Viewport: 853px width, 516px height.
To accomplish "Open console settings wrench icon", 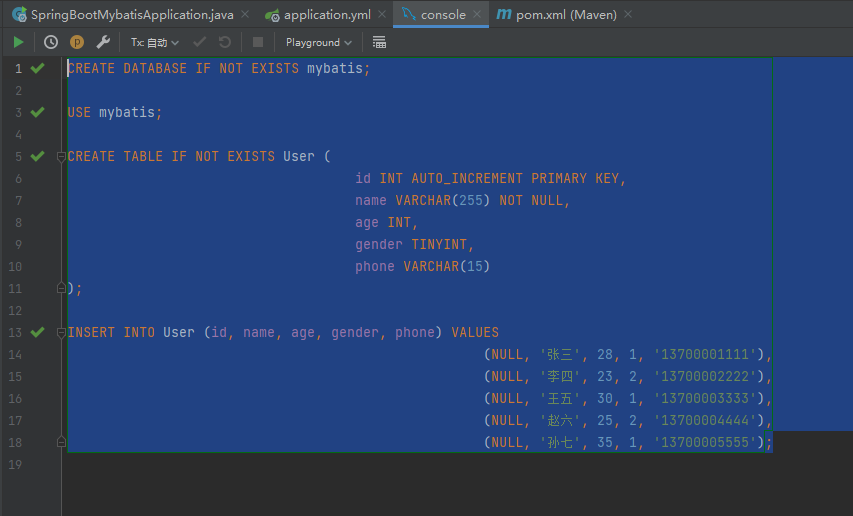I will tap(103, 42).
